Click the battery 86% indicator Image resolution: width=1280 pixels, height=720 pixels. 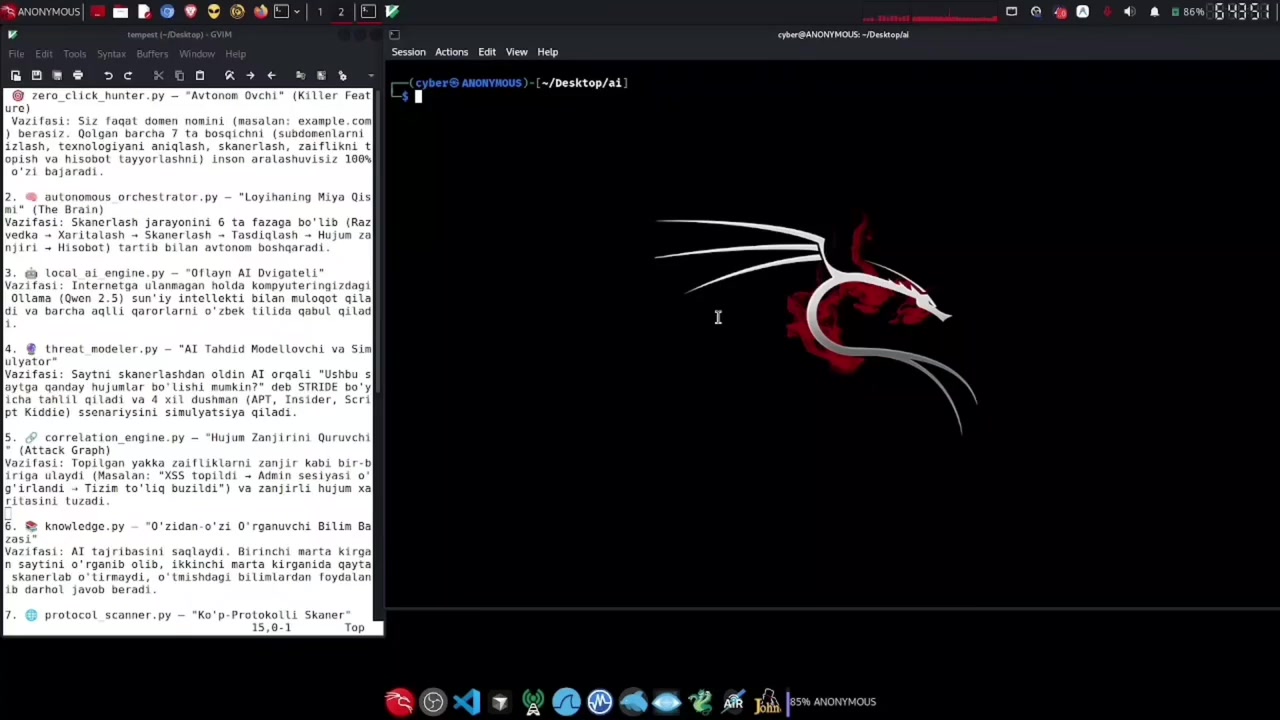(x=1187, y=12)
